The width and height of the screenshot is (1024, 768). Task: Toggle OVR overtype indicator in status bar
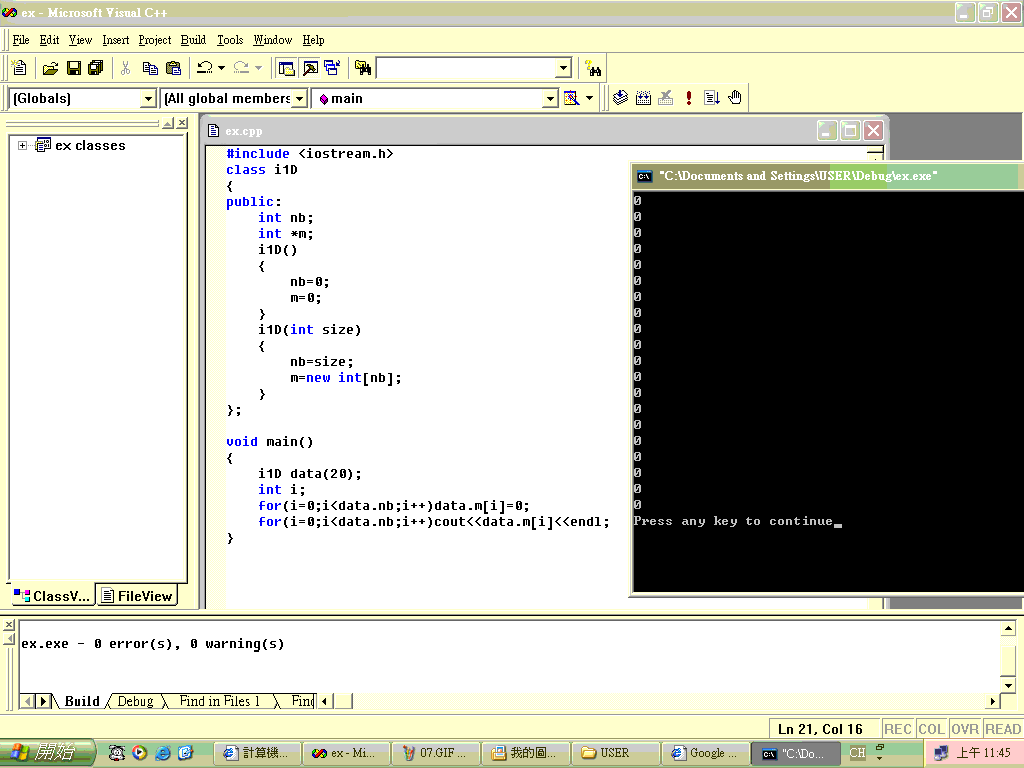point(964,729)
